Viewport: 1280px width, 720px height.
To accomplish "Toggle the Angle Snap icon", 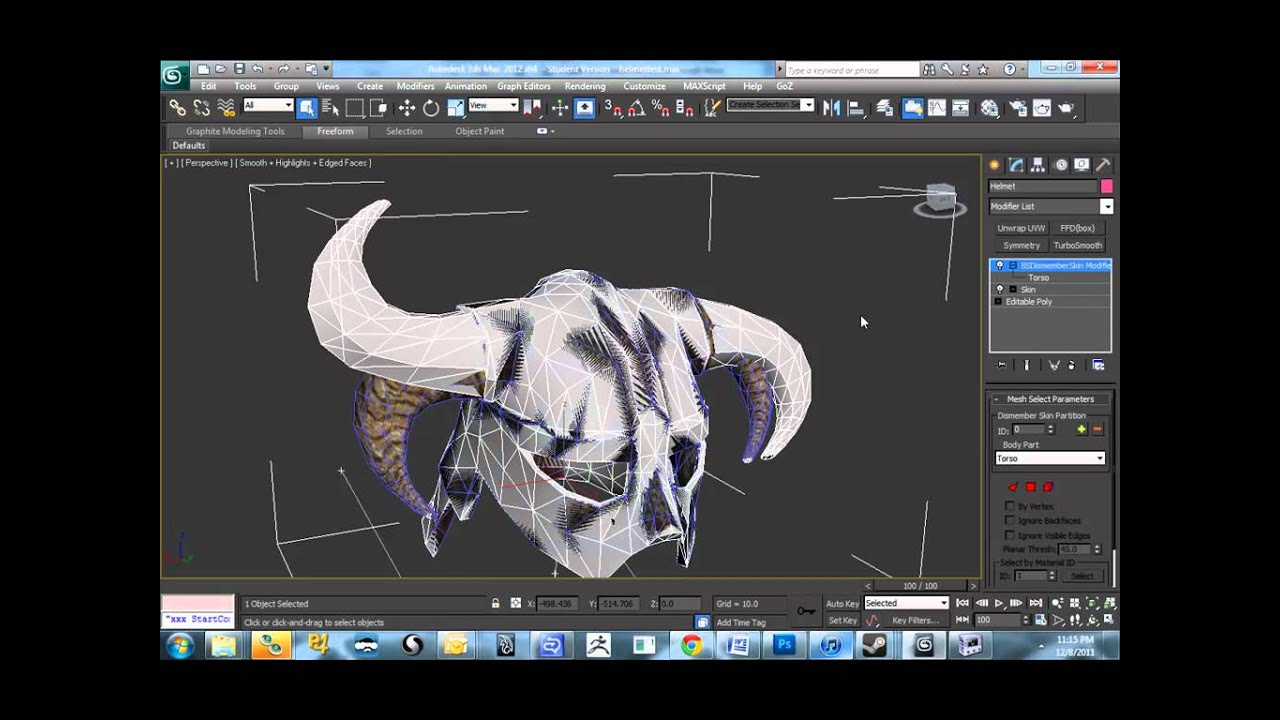I will click(636, 108).
